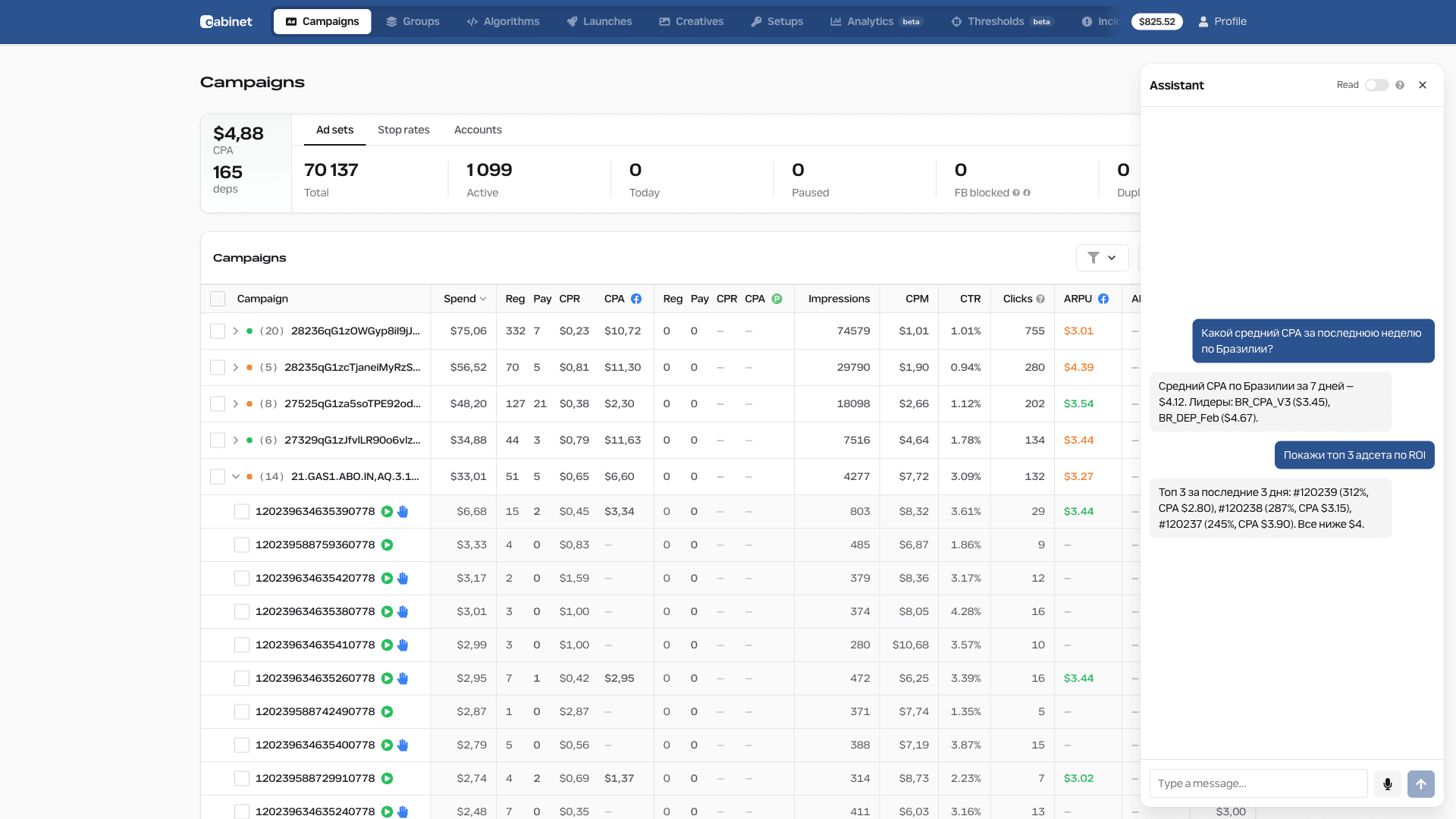The width and height of the screenshot is (1456, 819).
Task: Expand campaign 27525qG1za5soTPE92od
Action: coord(235,403)
